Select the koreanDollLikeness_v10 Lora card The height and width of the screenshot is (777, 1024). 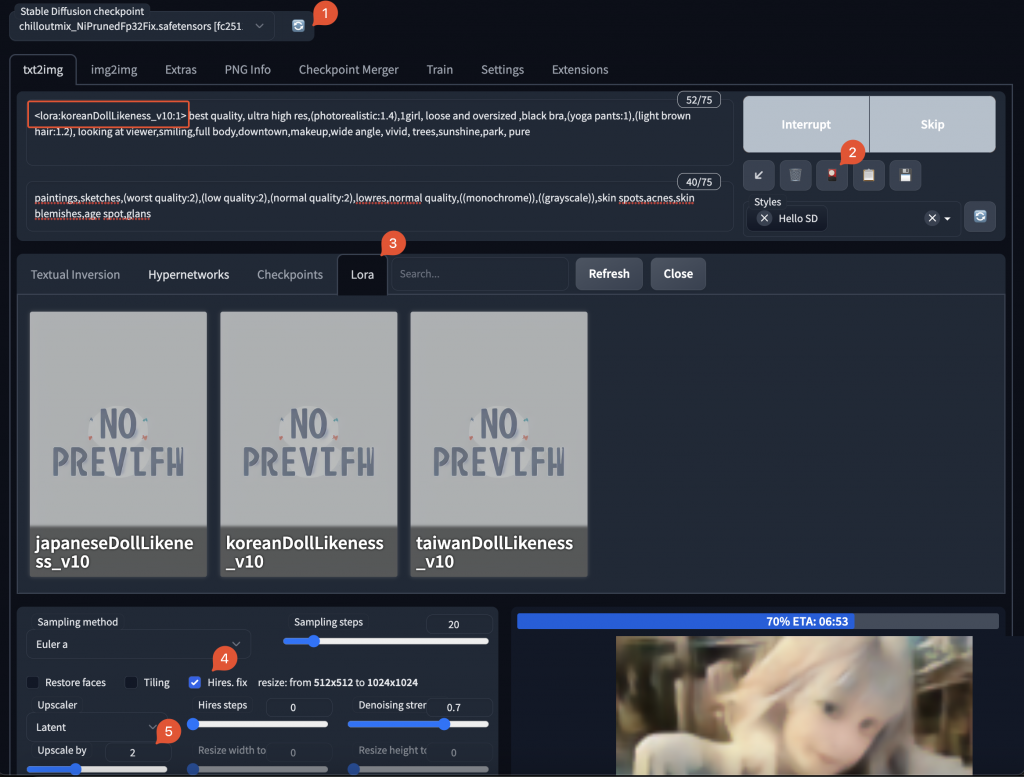pos(308,443)
